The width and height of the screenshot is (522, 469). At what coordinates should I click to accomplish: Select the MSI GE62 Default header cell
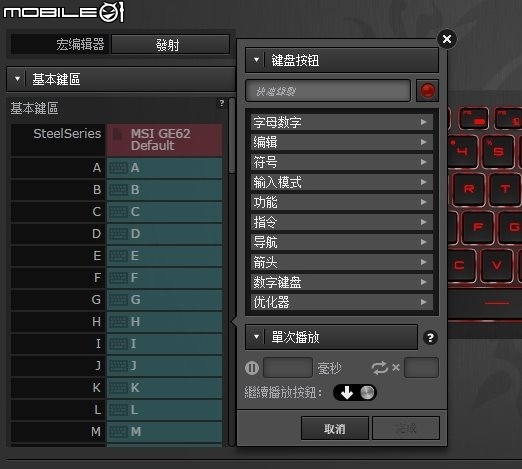click(x=164, y=140)
